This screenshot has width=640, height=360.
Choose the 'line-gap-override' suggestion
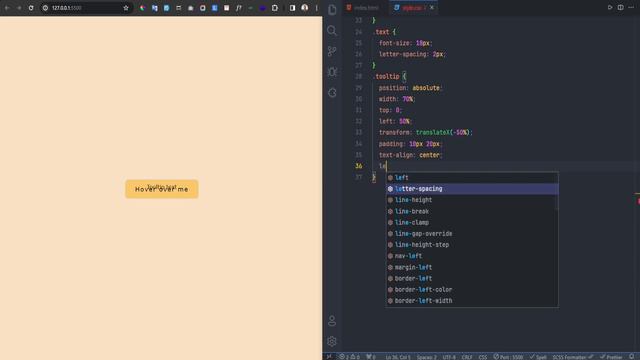click(x=472, y=233)
